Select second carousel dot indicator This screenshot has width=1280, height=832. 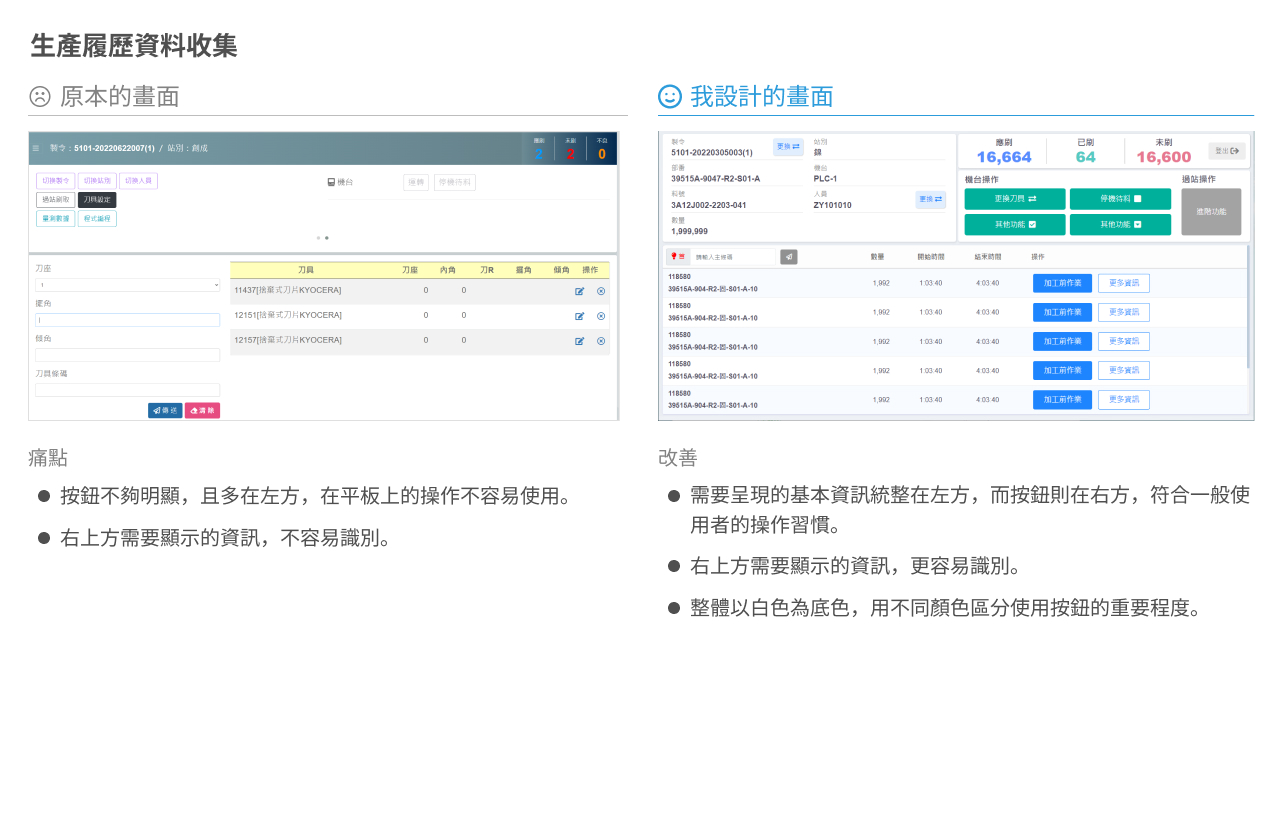tap(327, 238)
